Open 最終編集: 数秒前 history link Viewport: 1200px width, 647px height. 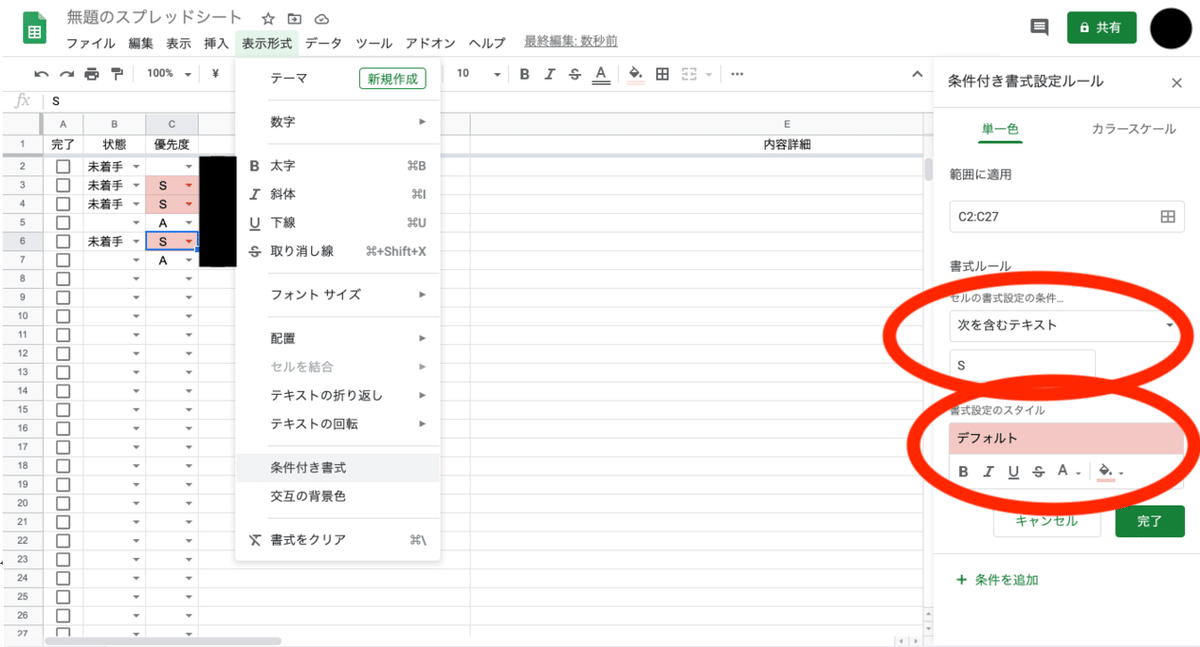pos(571,43)
